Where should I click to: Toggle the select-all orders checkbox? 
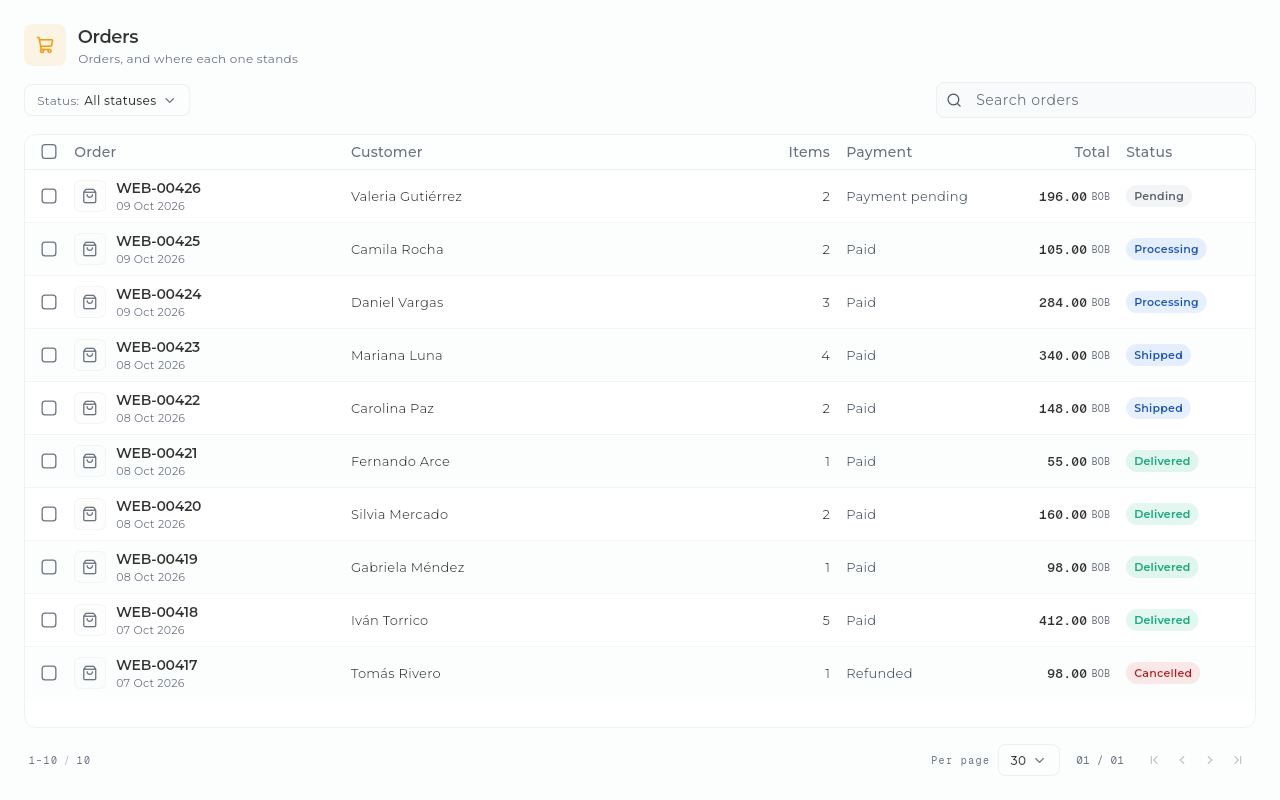49,152
